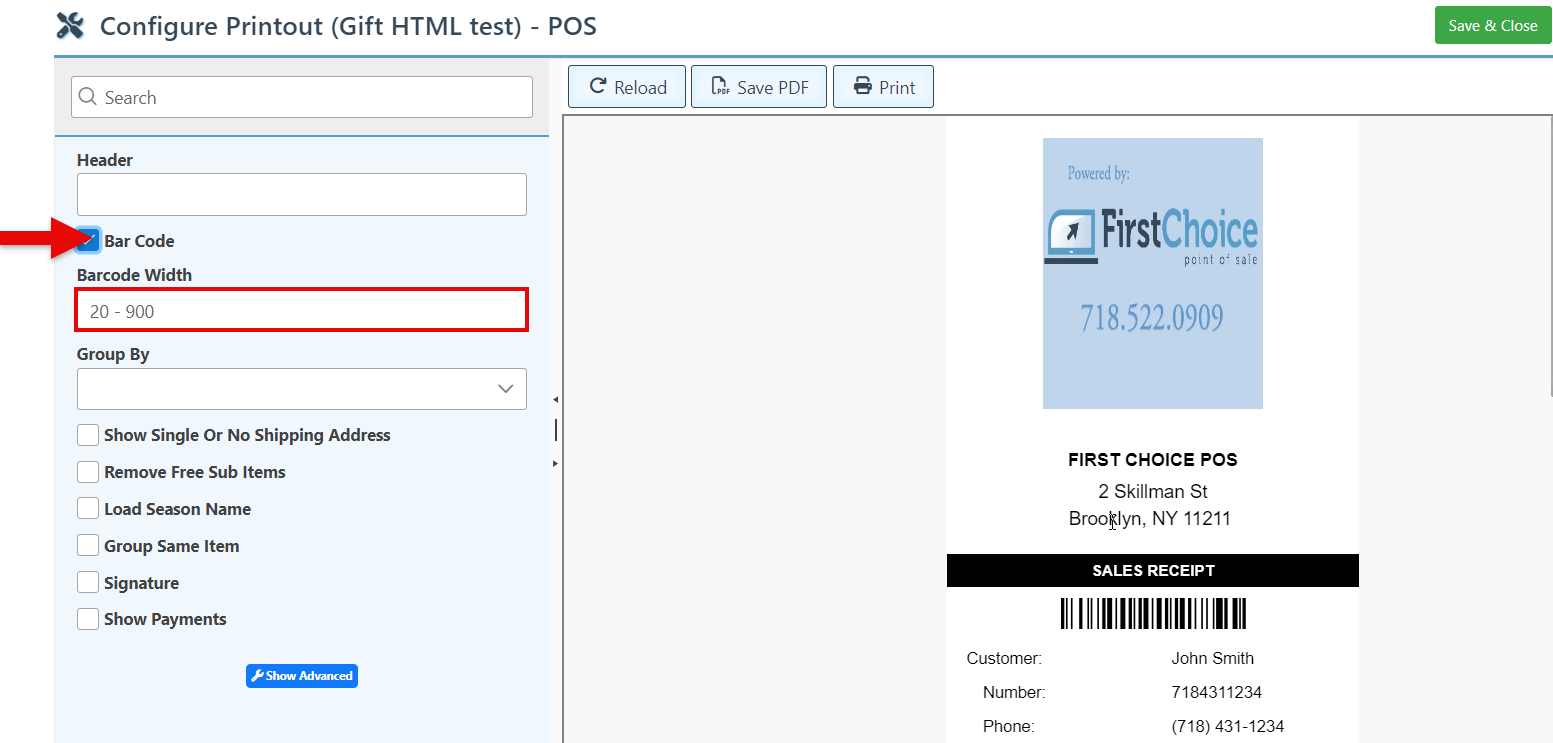The image size is (1553, 743).
Task: Turn on the Signature checkbox
Action: click(88, 583)
